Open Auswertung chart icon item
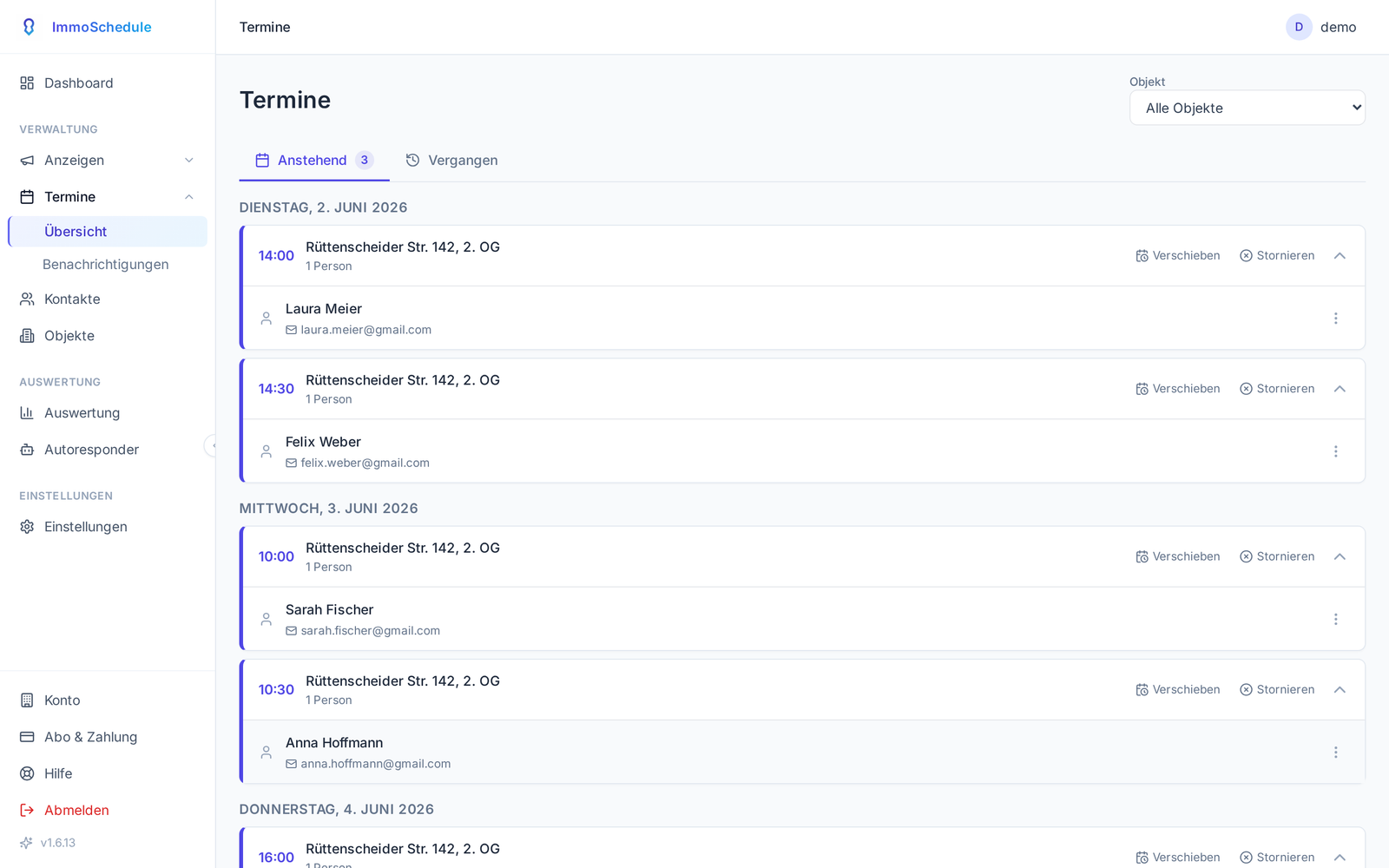Screen dimensions: 1389x868 pos(27,413)
